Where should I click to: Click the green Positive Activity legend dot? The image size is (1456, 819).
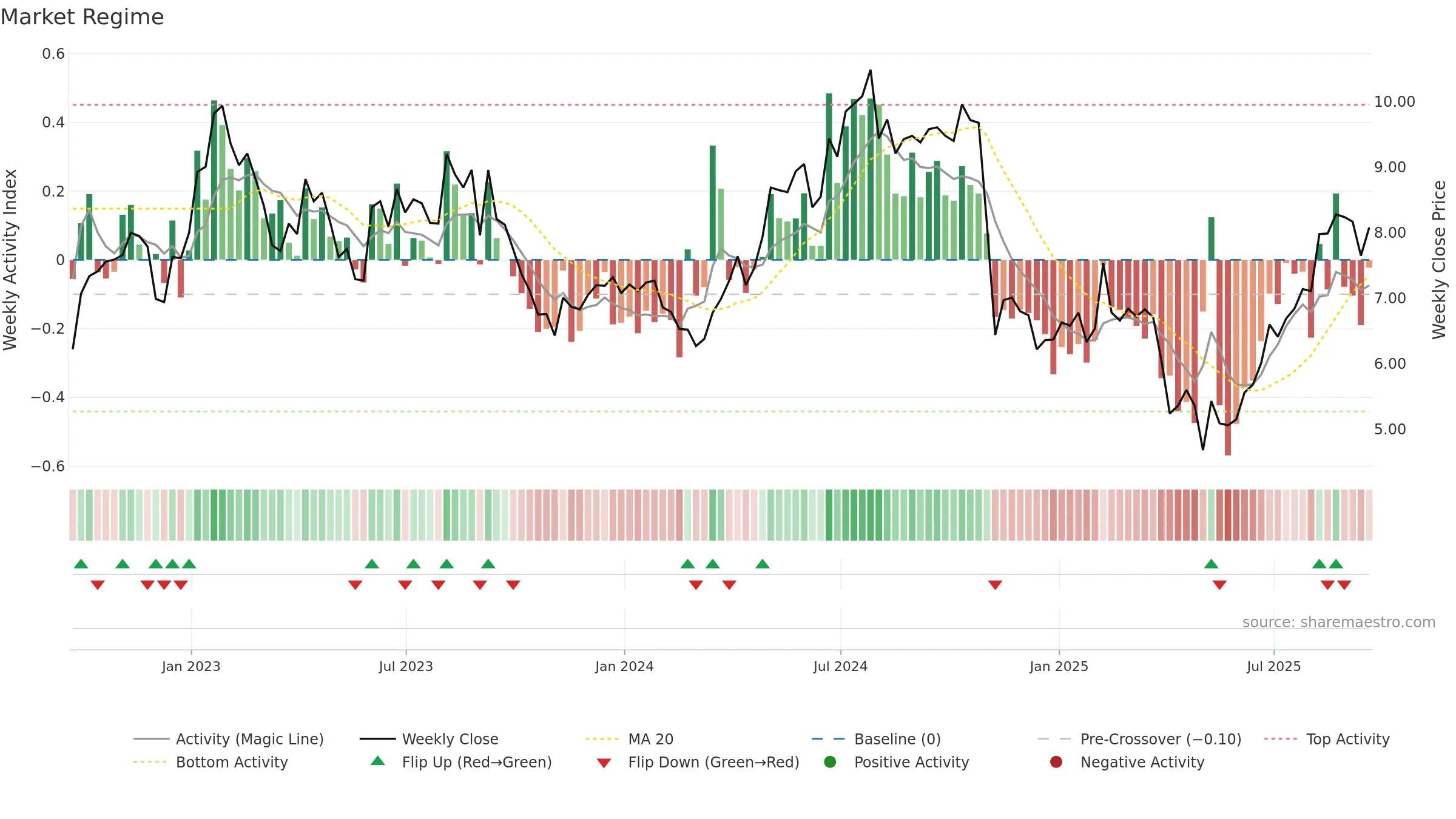[x=831, y=762]
